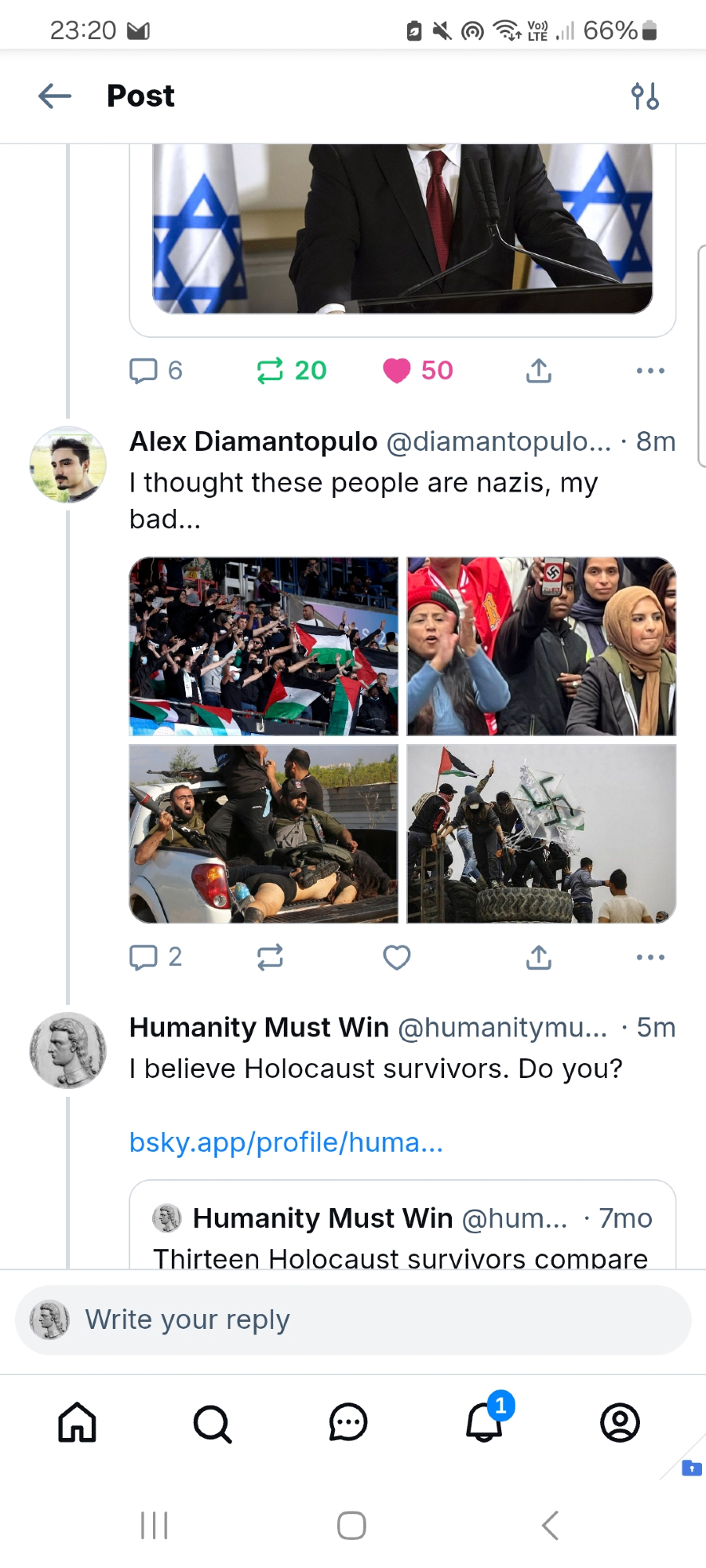
Task: Share the post with 50 likes
Action: [539, 371]
